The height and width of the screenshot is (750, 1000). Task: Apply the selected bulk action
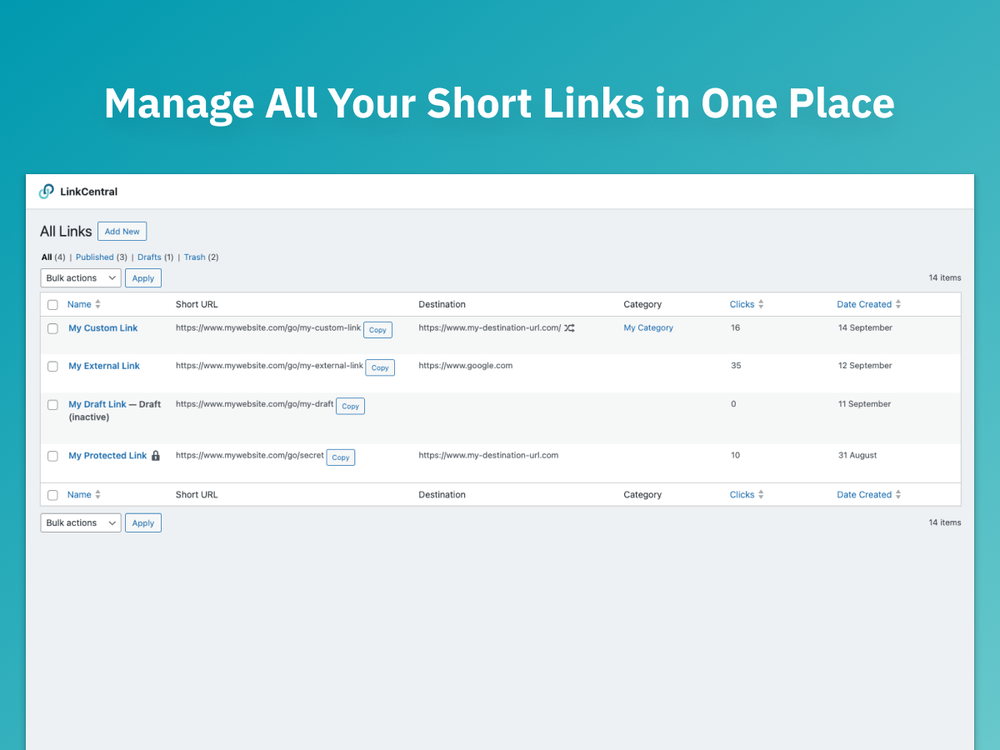coord(143,277)
